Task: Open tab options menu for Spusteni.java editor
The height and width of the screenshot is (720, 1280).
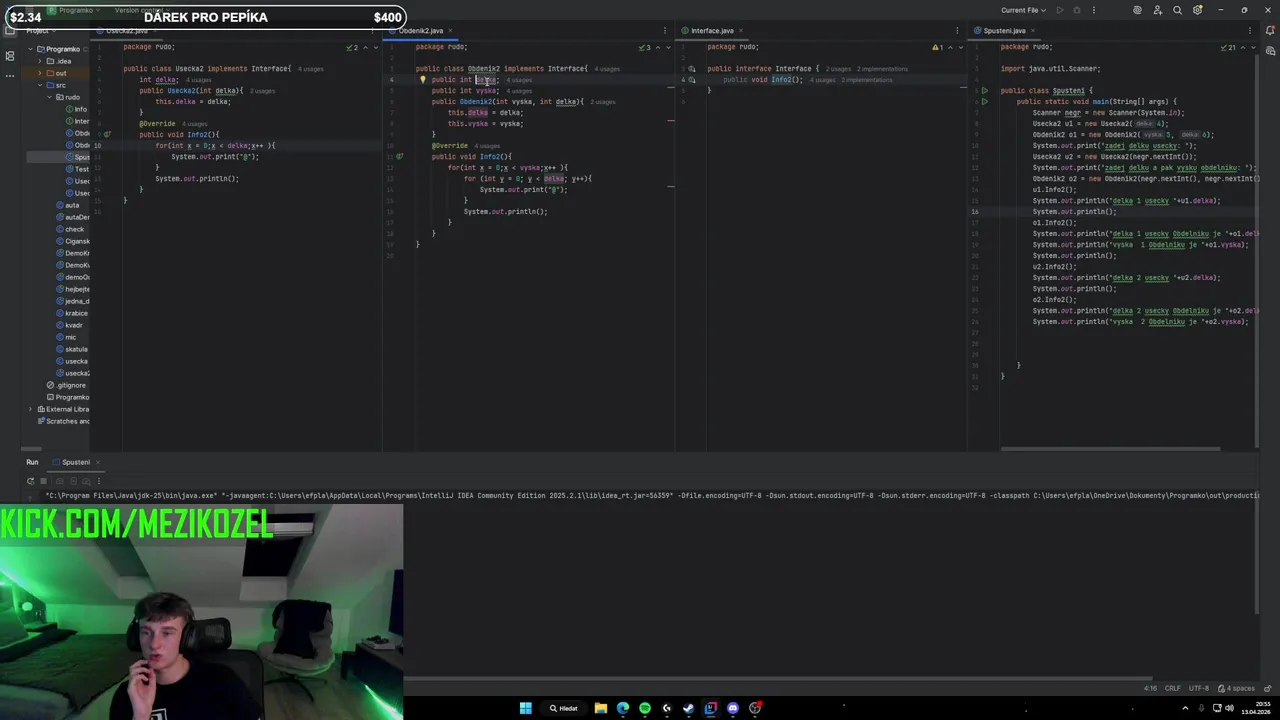Action: (1251, 30)
